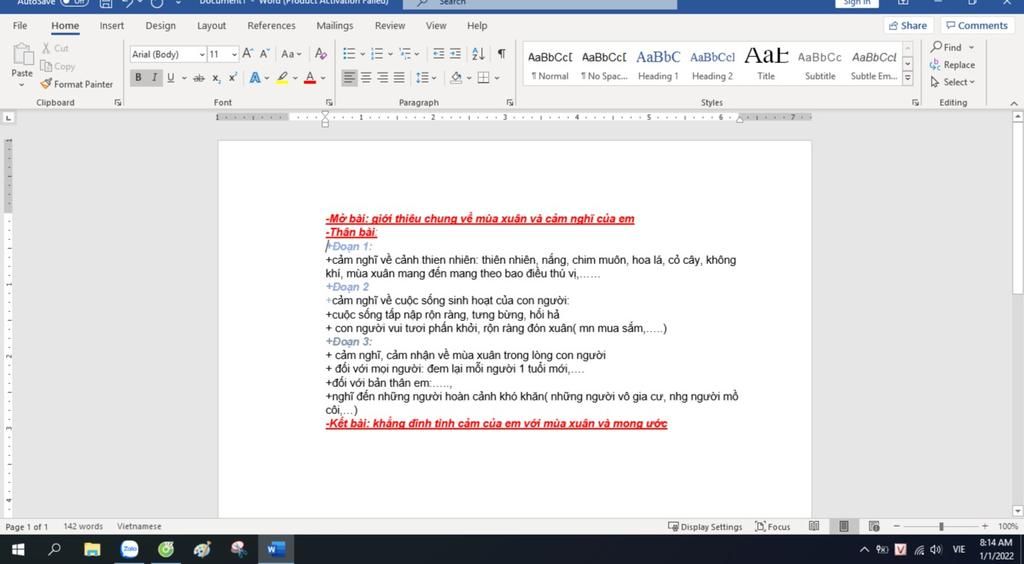Switch to Read Mode view
This screenshot has height=564, width=1024.
pyautogui.click(x=814, y=526)
